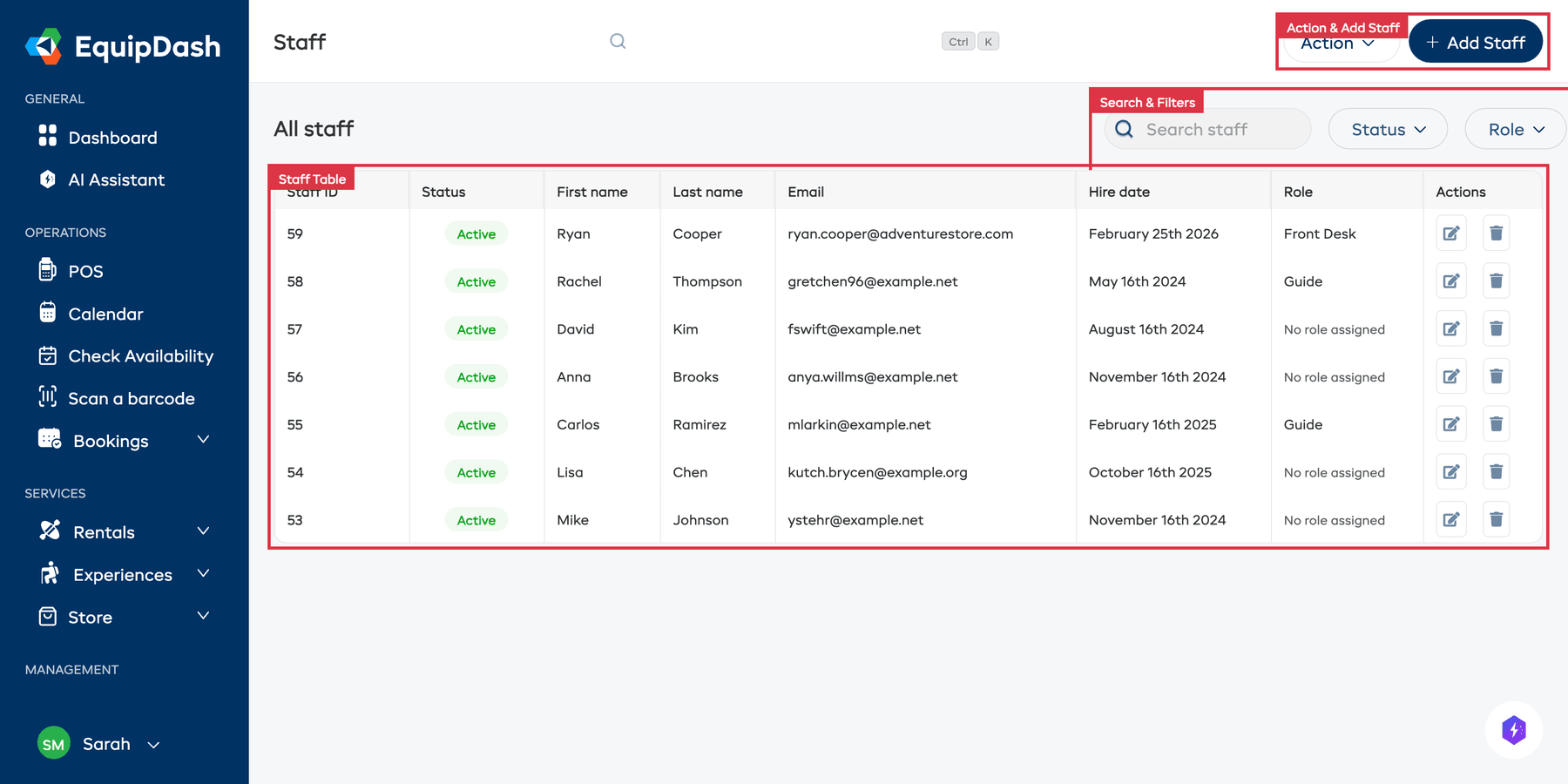Open the Calendar from the sidebar
The image size is (1568, 784).
tap(105, 314)
